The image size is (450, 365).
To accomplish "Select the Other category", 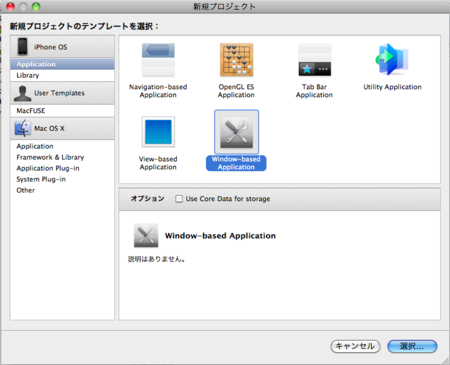I will [x=62, y=190].
